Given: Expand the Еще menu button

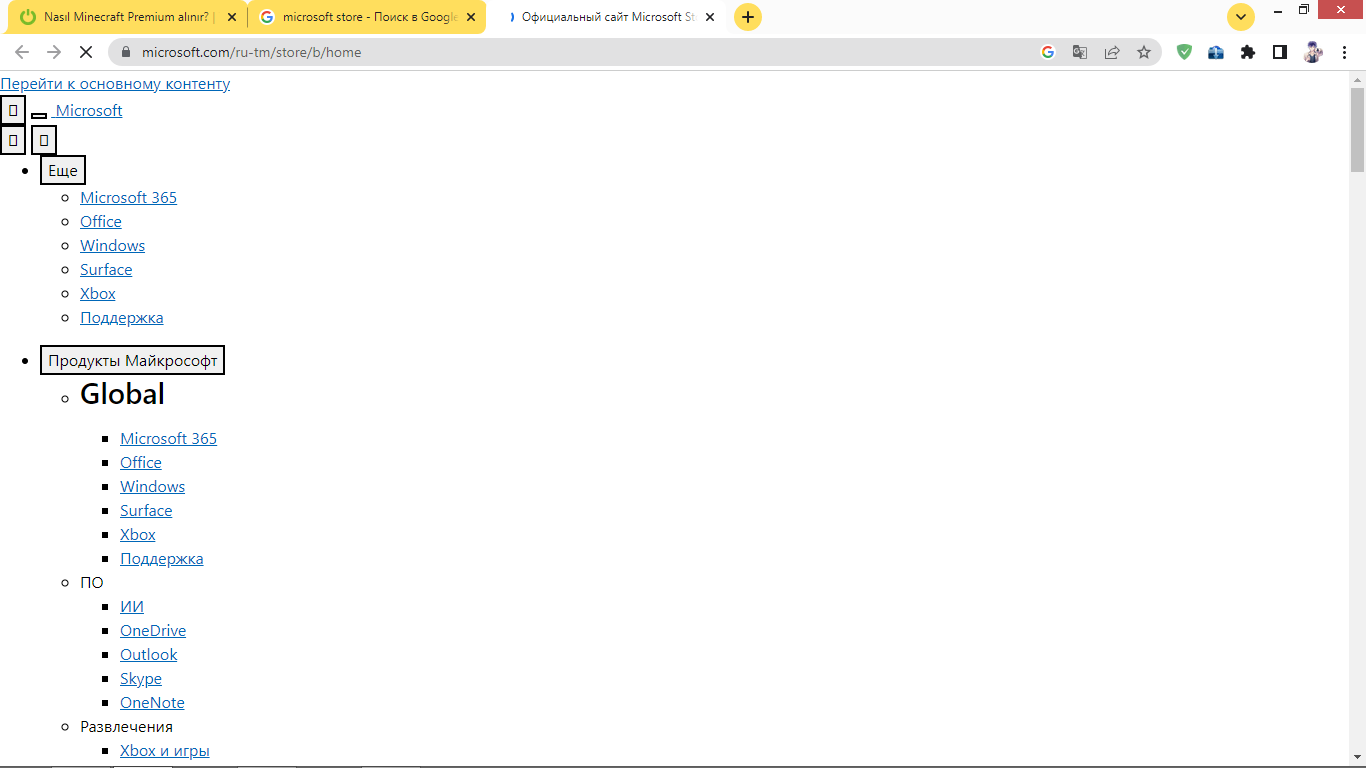Looking at the screenshot, I should [63, 170].
